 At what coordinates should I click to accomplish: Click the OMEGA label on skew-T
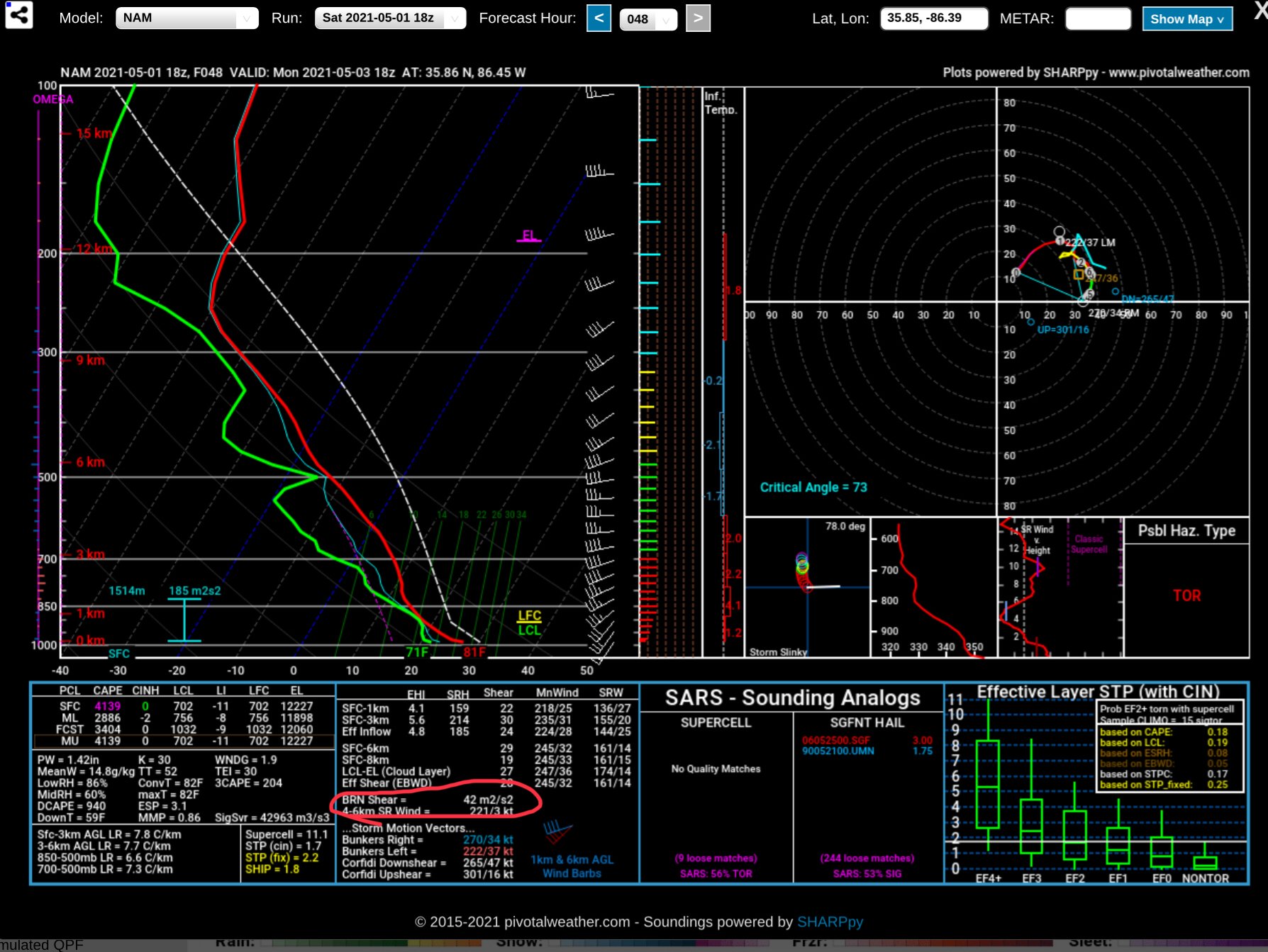coord(52,99)
